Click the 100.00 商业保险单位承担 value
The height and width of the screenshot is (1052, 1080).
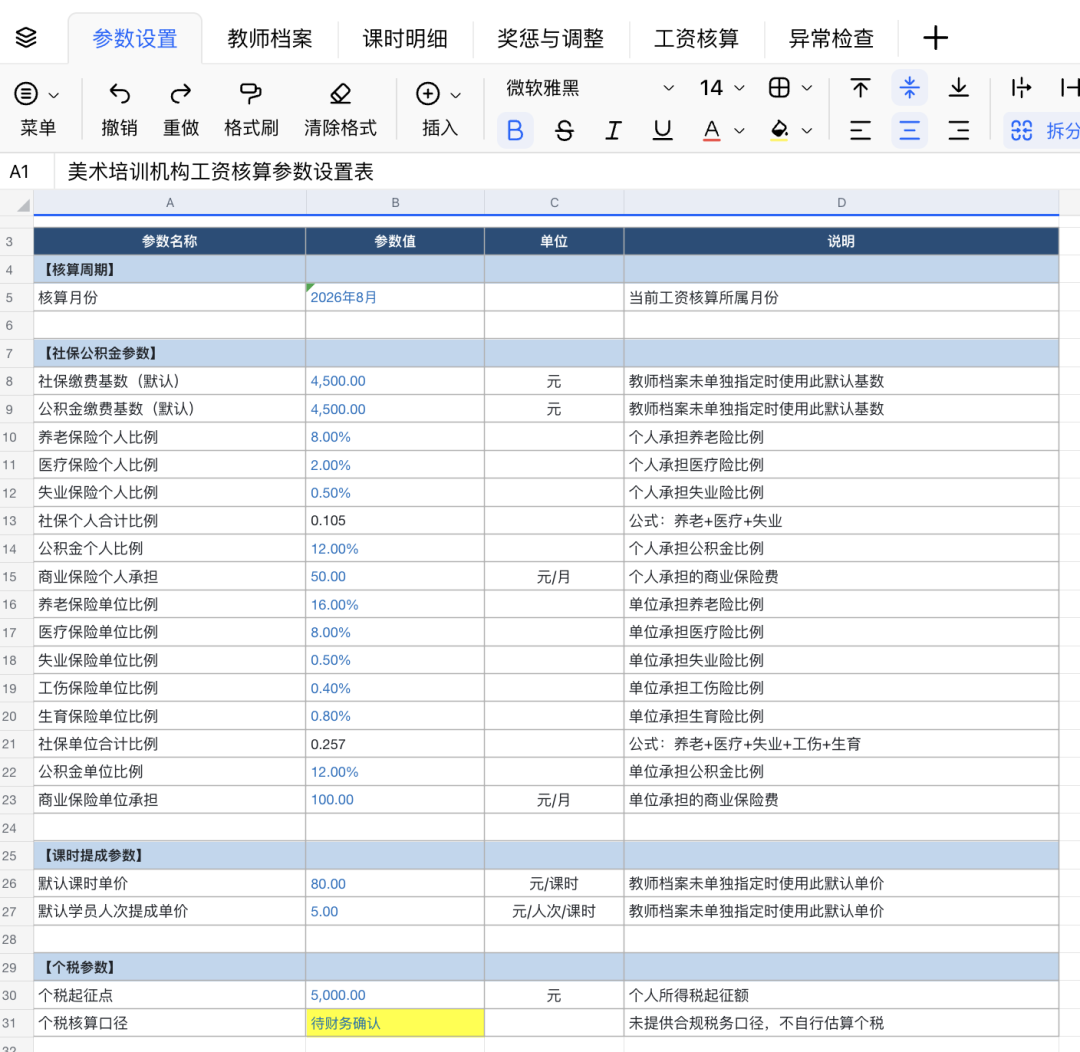[x=395, y=800]
